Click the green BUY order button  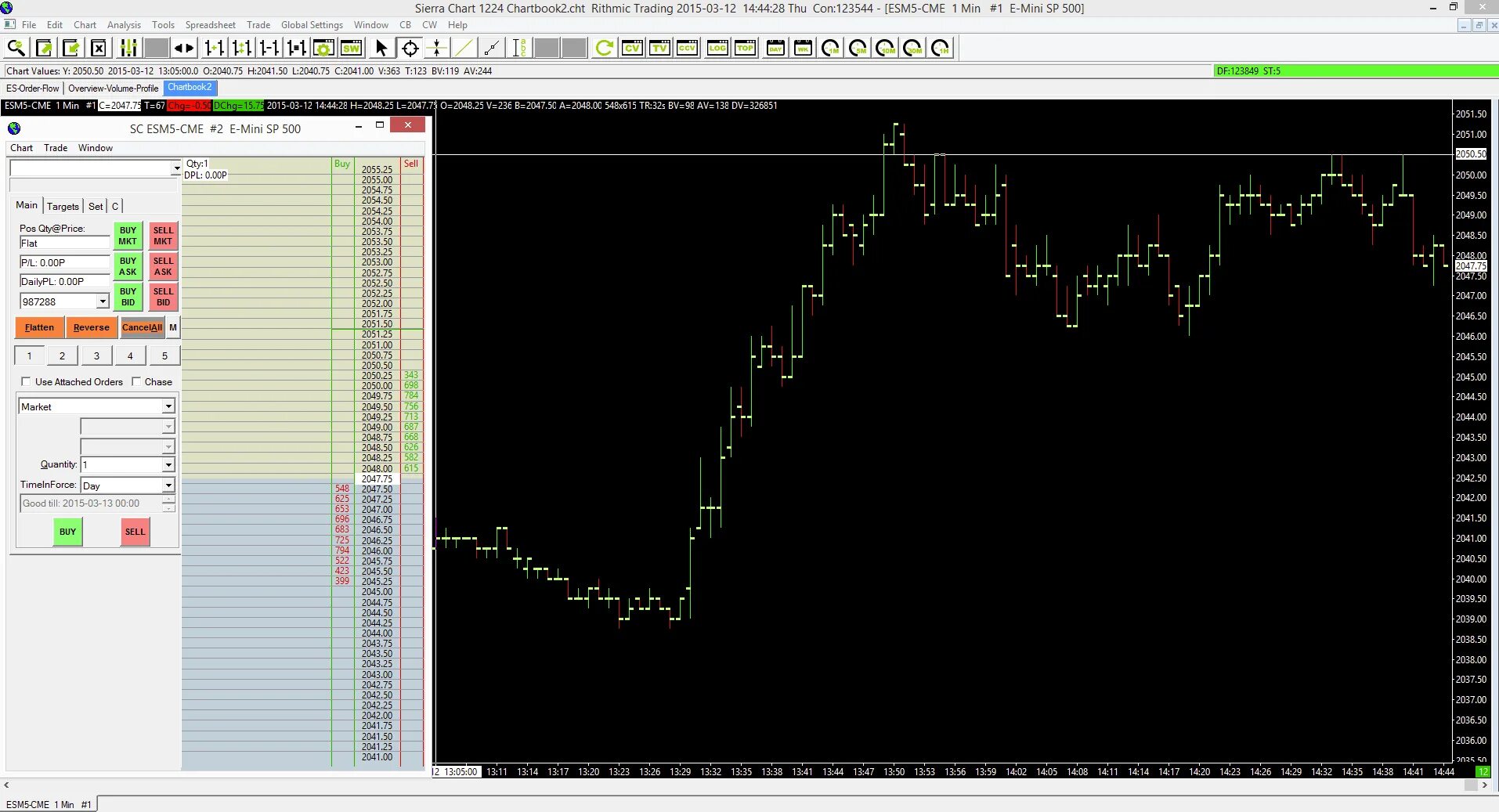pos(68,532)
